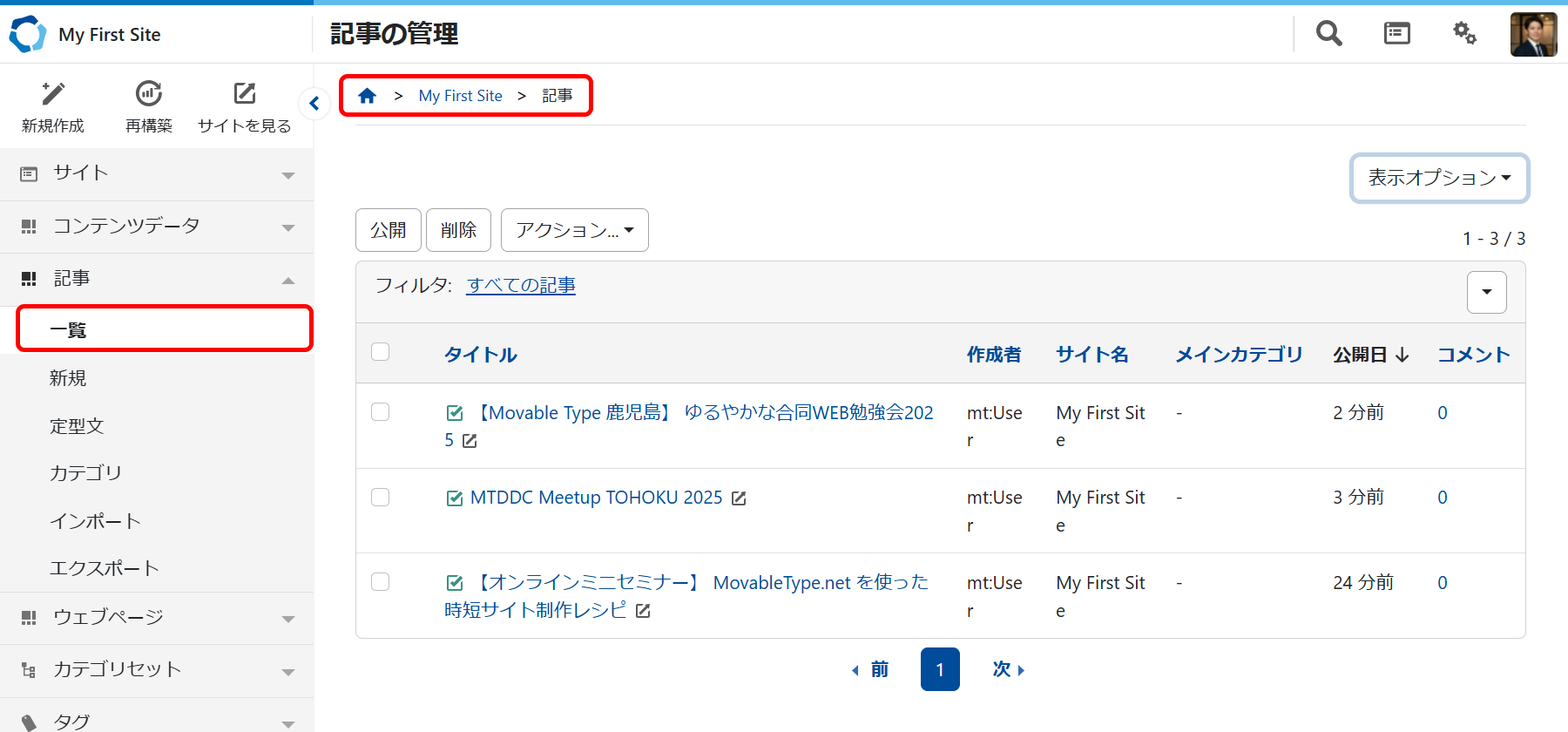Open the すべての記事 filter link
The image size is (1568, 732).
click(521, 286)
